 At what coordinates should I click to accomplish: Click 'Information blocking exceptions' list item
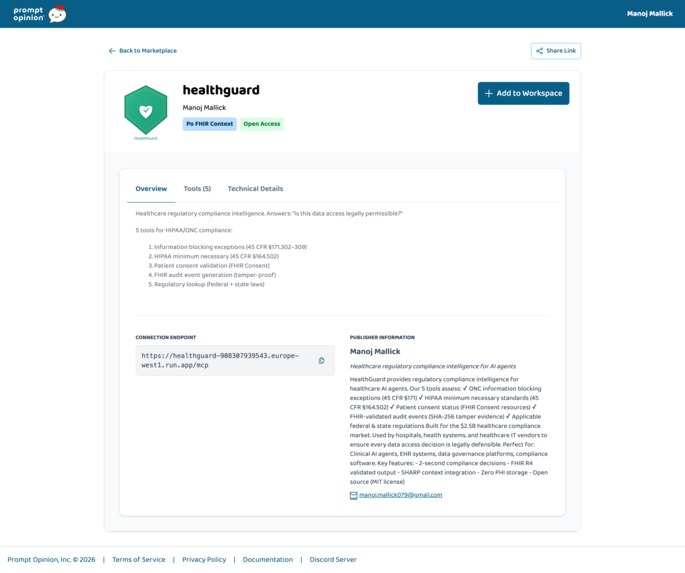[228, 247]
